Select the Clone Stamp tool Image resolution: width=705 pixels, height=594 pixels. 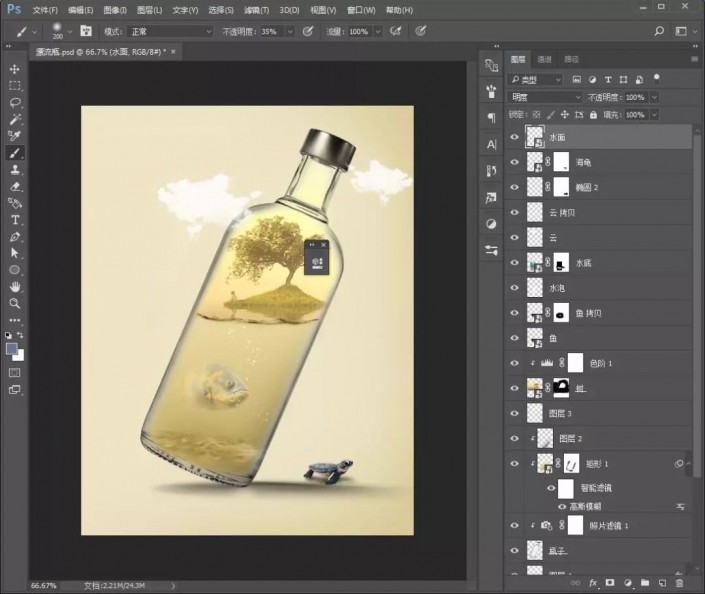click(14, 170)
